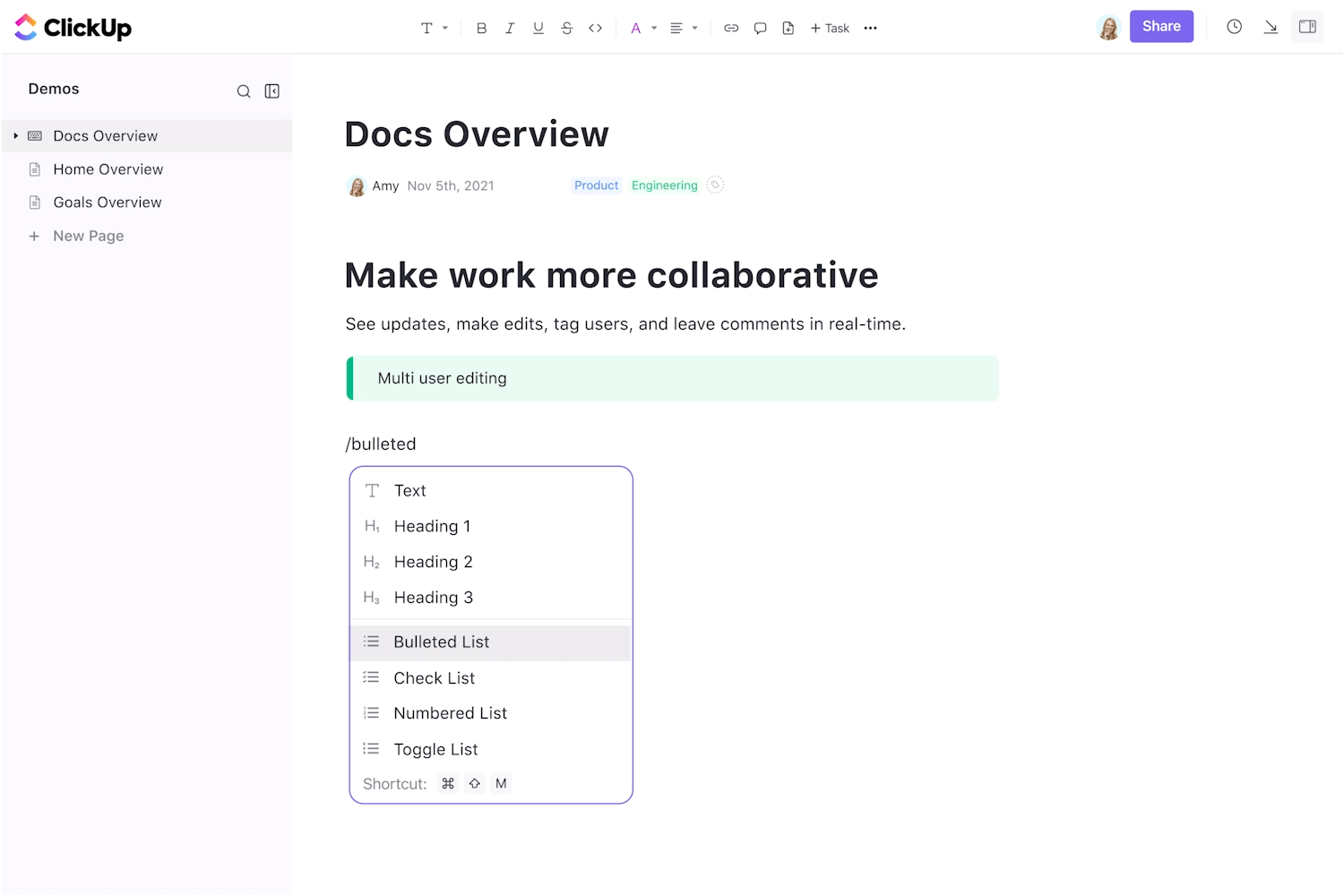Create a New Page in the sidebar
The width and height of the screenshot is (1344, 896).
[88, 236]
